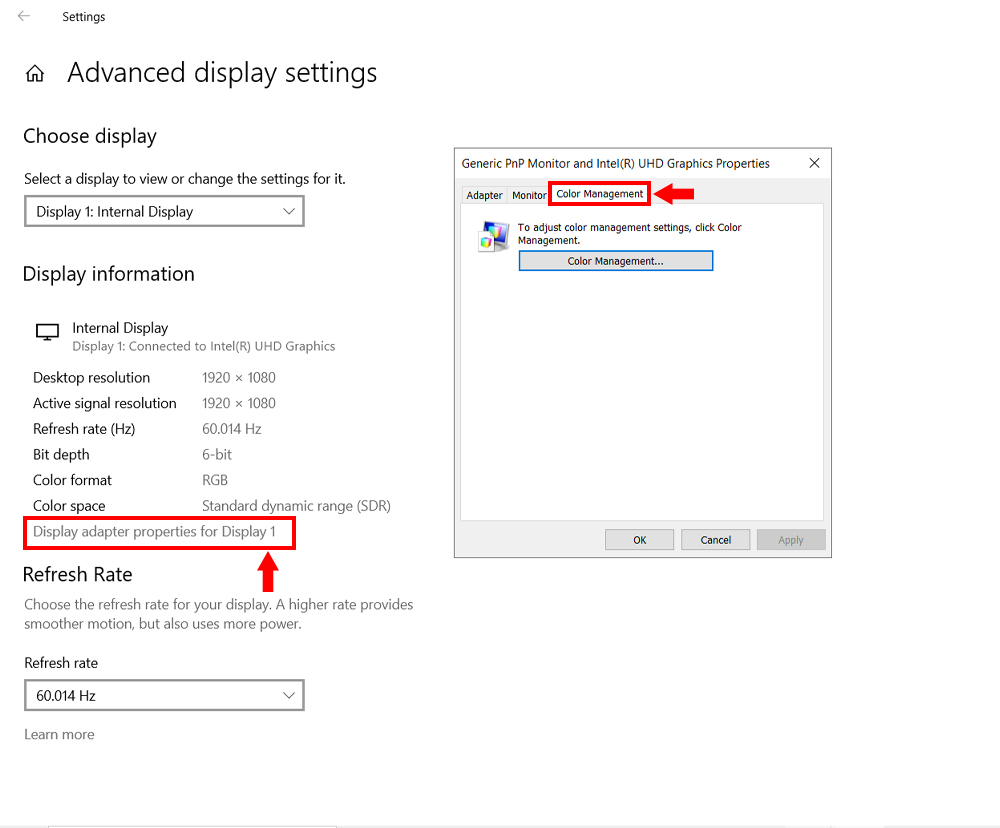Image resolution: width=1000 pixels, height=828 pixels.
Task: Switch to the Adapter tab
Action: point(485,195)
